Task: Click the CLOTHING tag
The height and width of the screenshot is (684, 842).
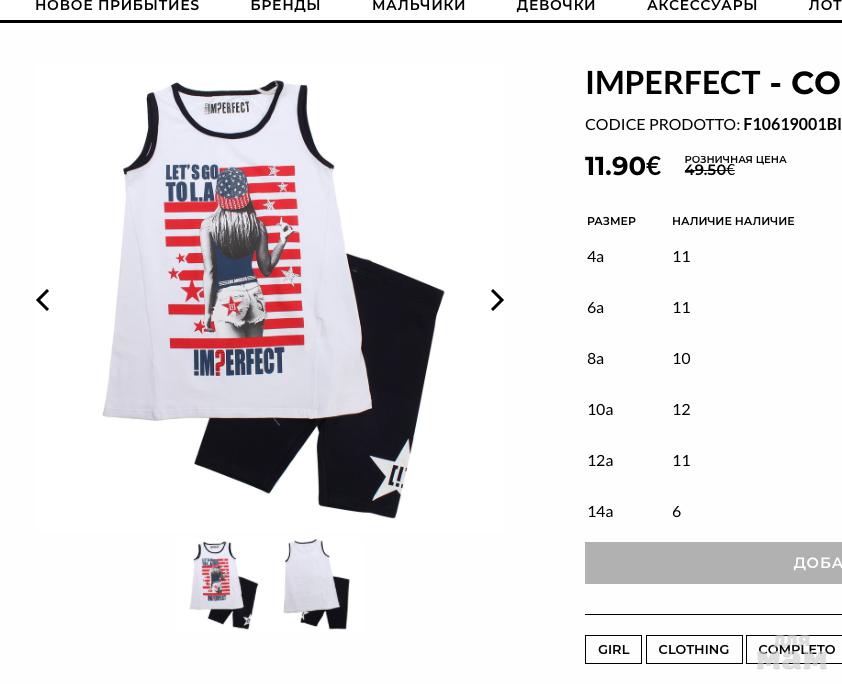Action: pyautogui.click(x=694, y=649)
